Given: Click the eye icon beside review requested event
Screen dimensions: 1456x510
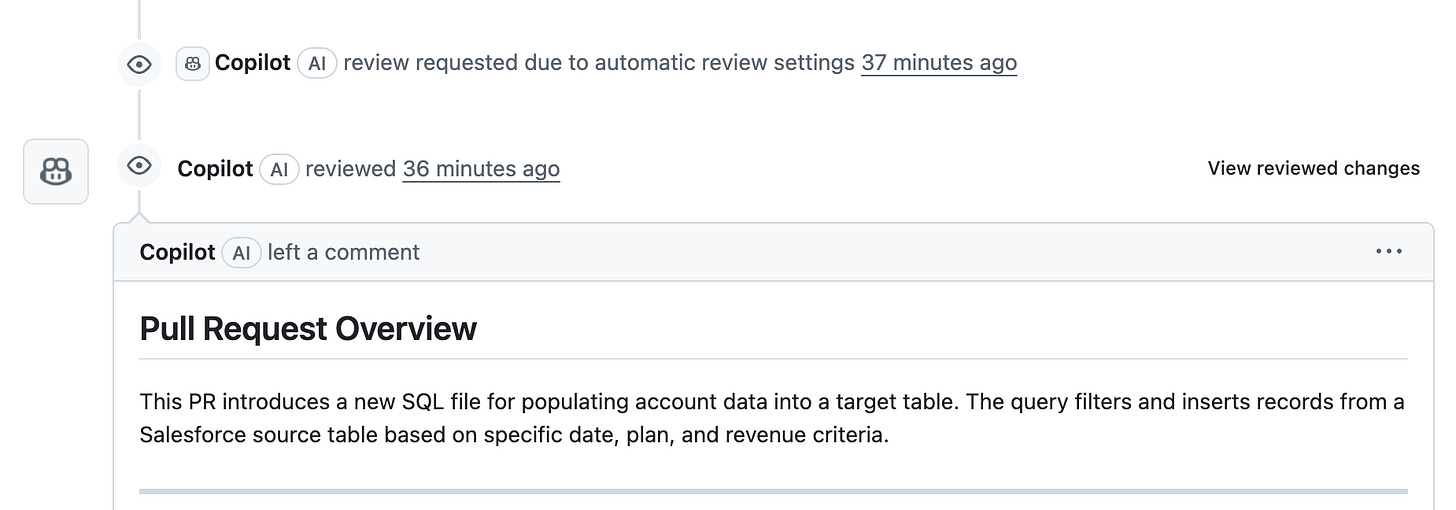Looking at the screenshot, I should click(139, 65).
